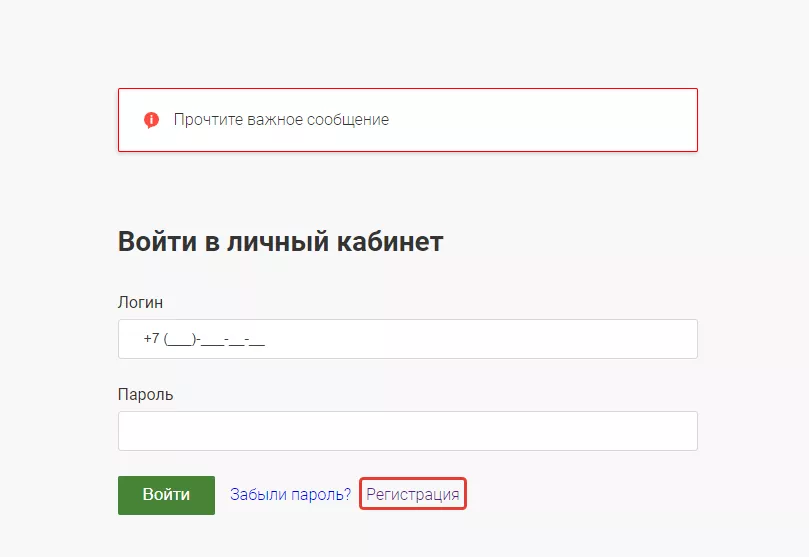This screenshot has height=557, width=809.
Task: Open the 'Прочтите важное сообщение' notice
Action: [281, 120]
